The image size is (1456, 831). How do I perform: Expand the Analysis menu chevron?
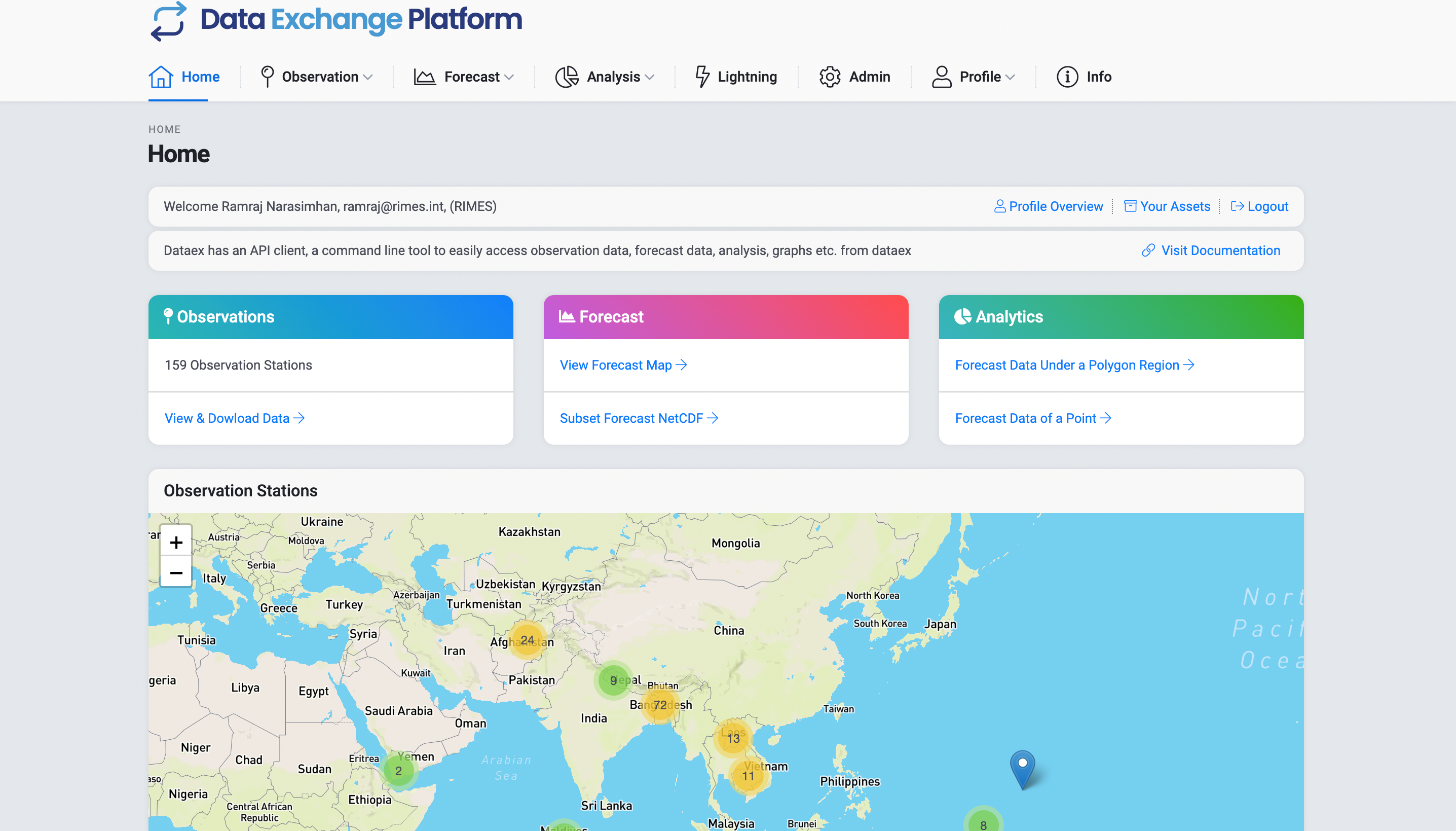pos(650,77)
